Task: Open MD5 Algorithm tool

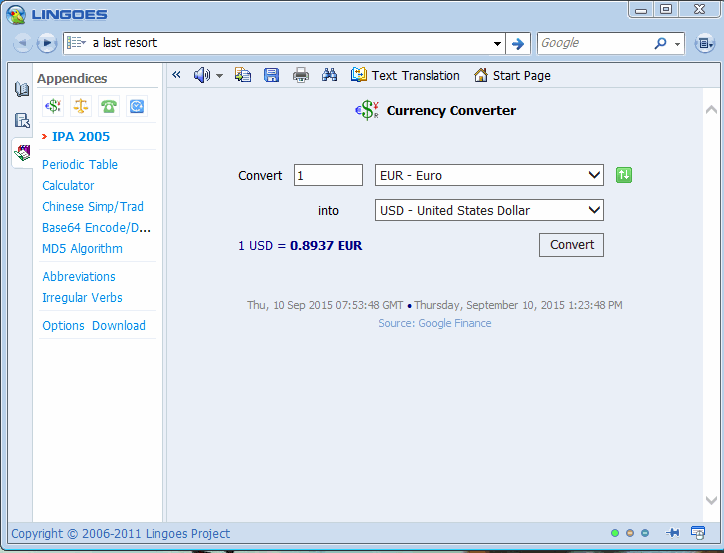Action: [82, 249]
